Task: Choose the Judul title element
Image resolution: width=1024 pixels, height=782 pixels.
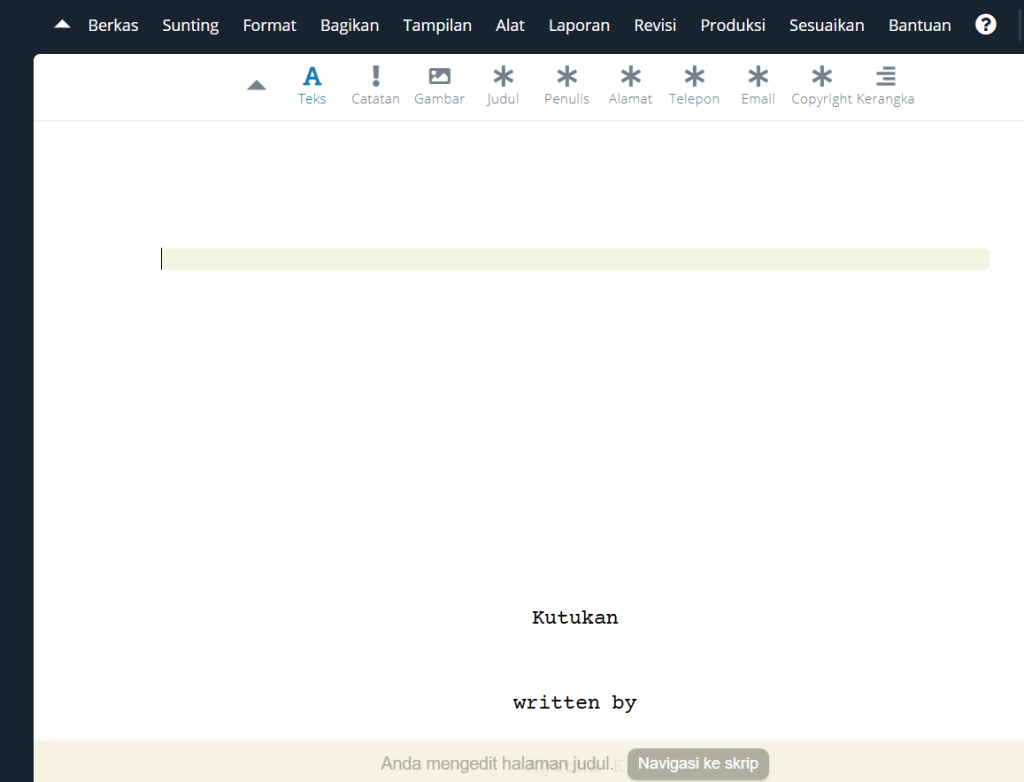Action: tap(503, 77)
